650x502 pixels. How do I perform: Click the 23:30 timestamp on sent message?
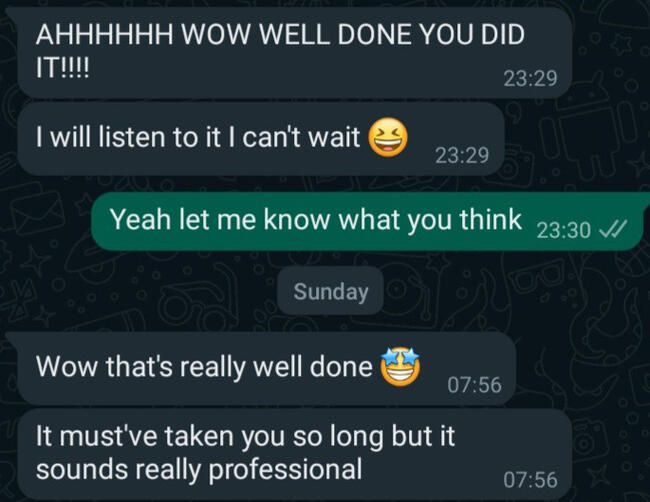pyautogui.click(x=563, y=230)
